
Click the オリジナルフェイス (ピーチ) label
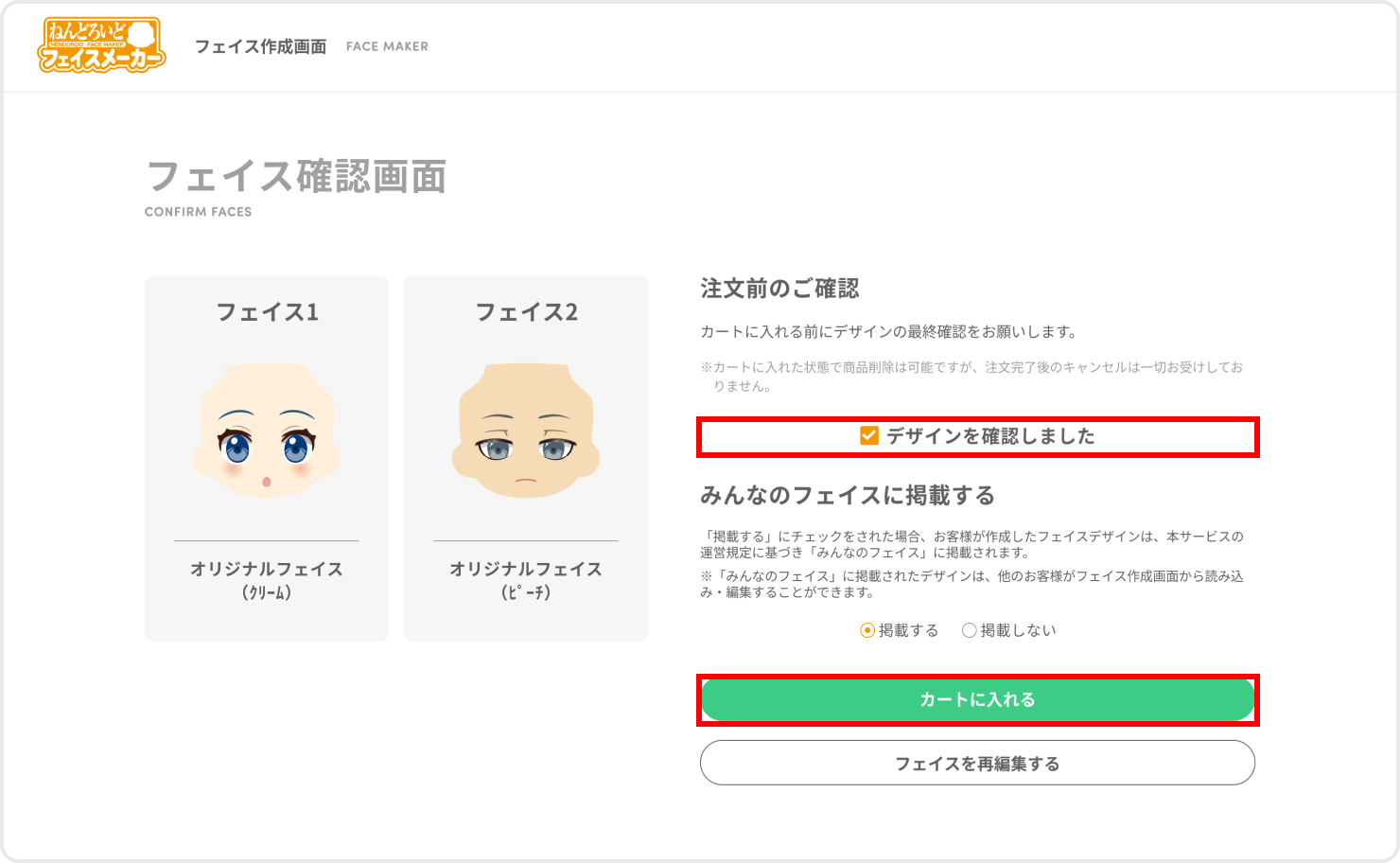click(x=526, y=580)
